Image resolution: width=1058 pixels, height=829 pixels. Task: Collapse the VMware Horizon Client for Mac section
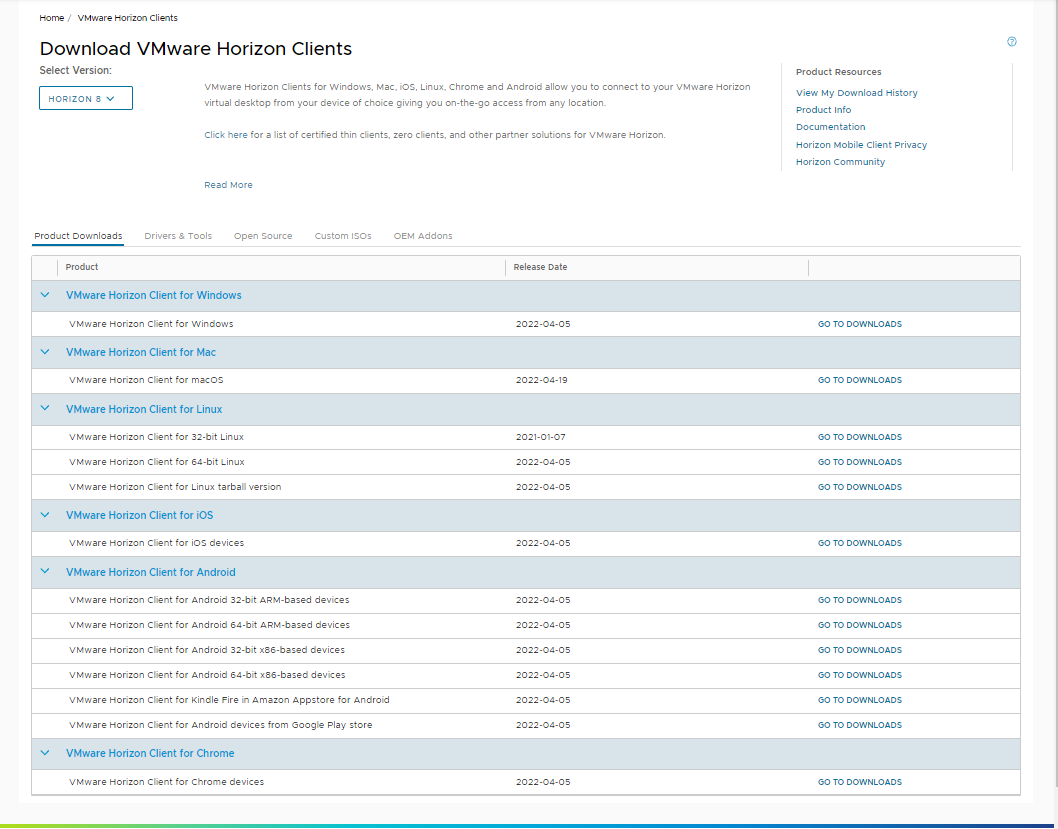coord(44,352)
